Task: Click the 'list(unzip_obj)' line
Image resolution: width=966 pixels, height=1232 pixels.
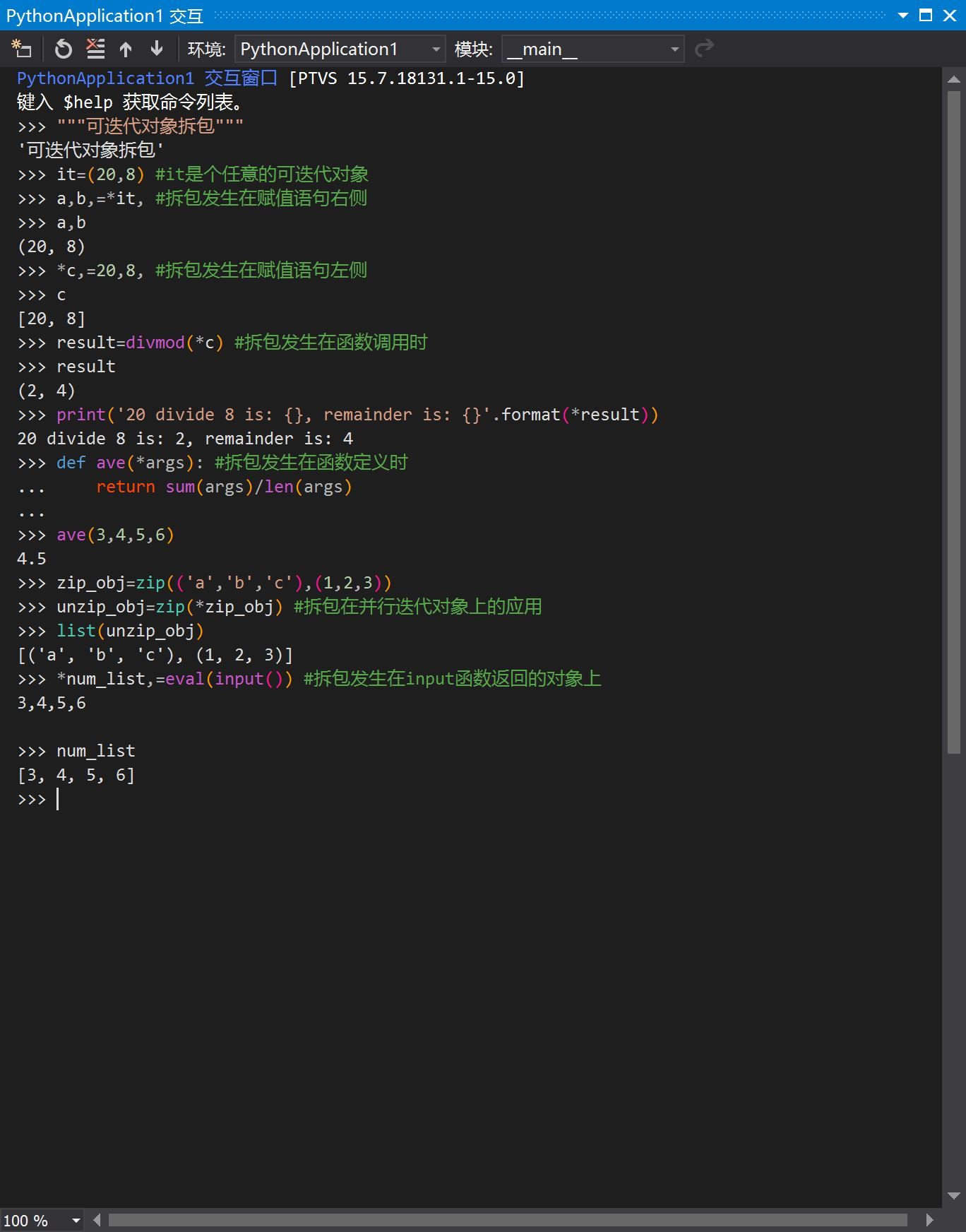Action: coord(111,631)
